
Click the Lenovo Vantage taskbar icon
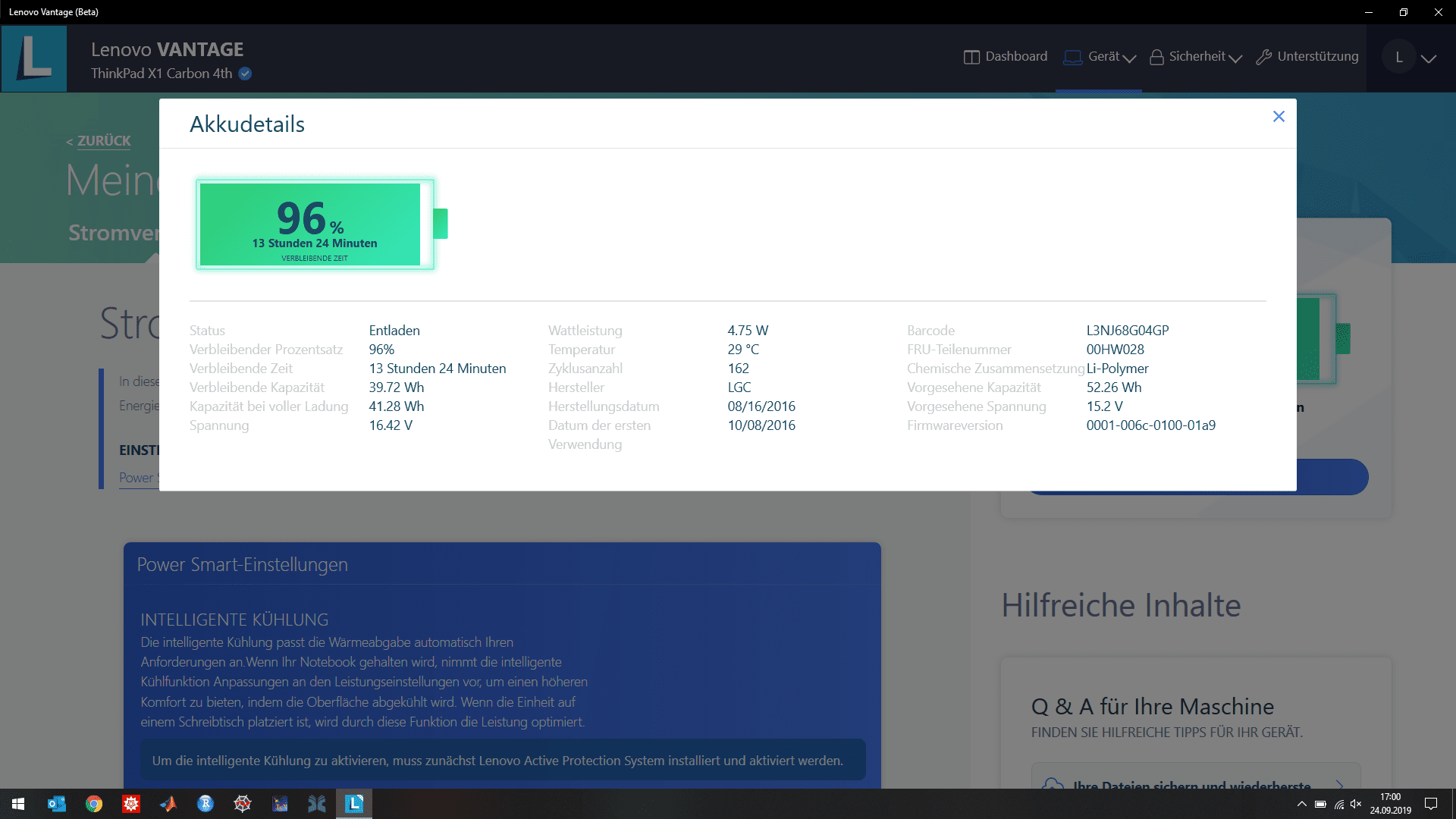(x=354, y=804)
